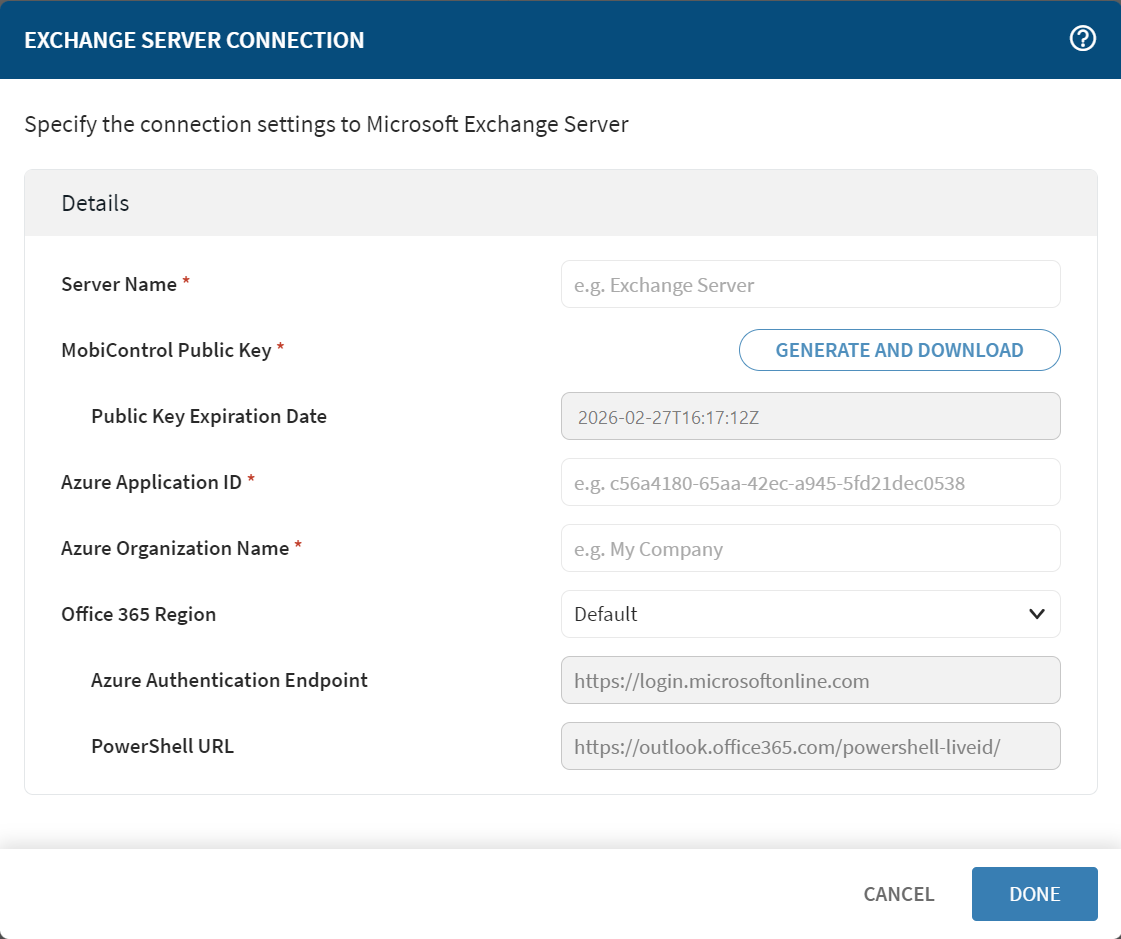Click the DONE button

(x=1034, y=893)
